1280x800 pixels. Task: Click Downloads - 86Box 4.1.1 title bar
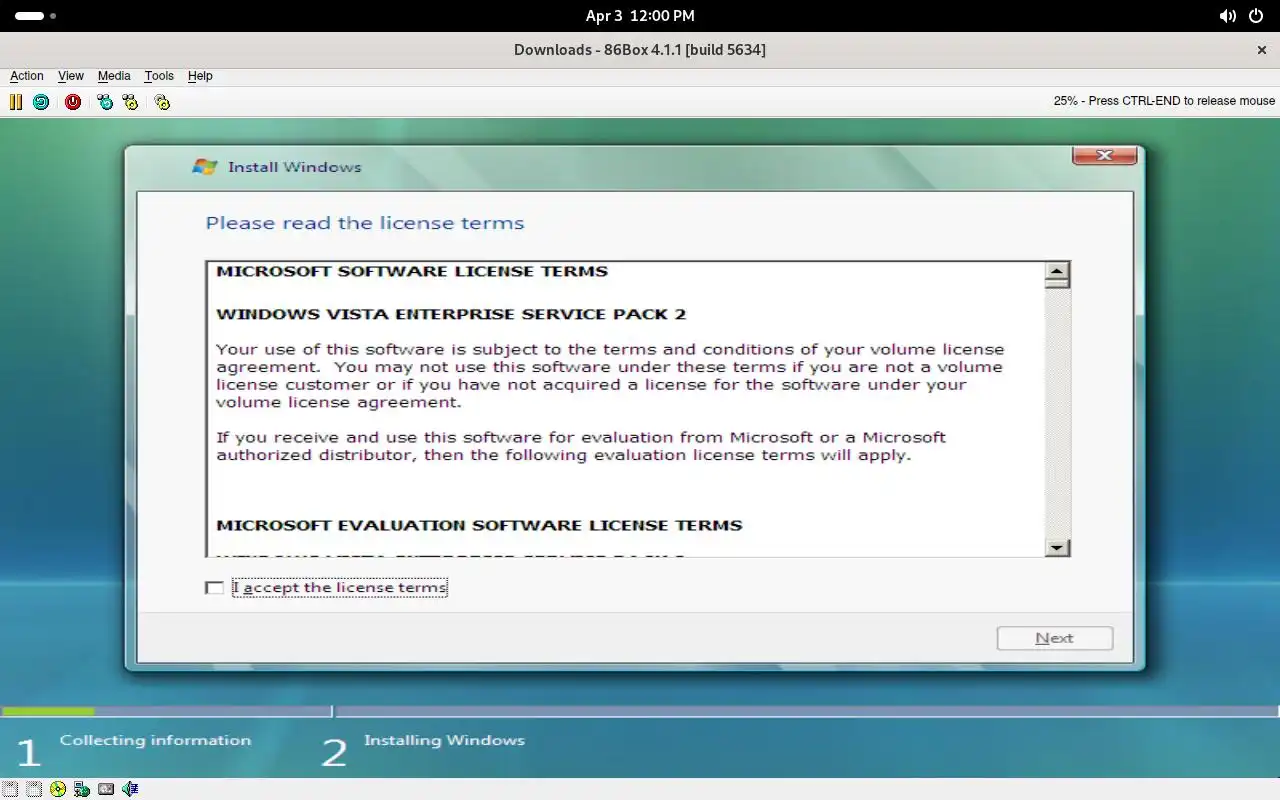640,49
